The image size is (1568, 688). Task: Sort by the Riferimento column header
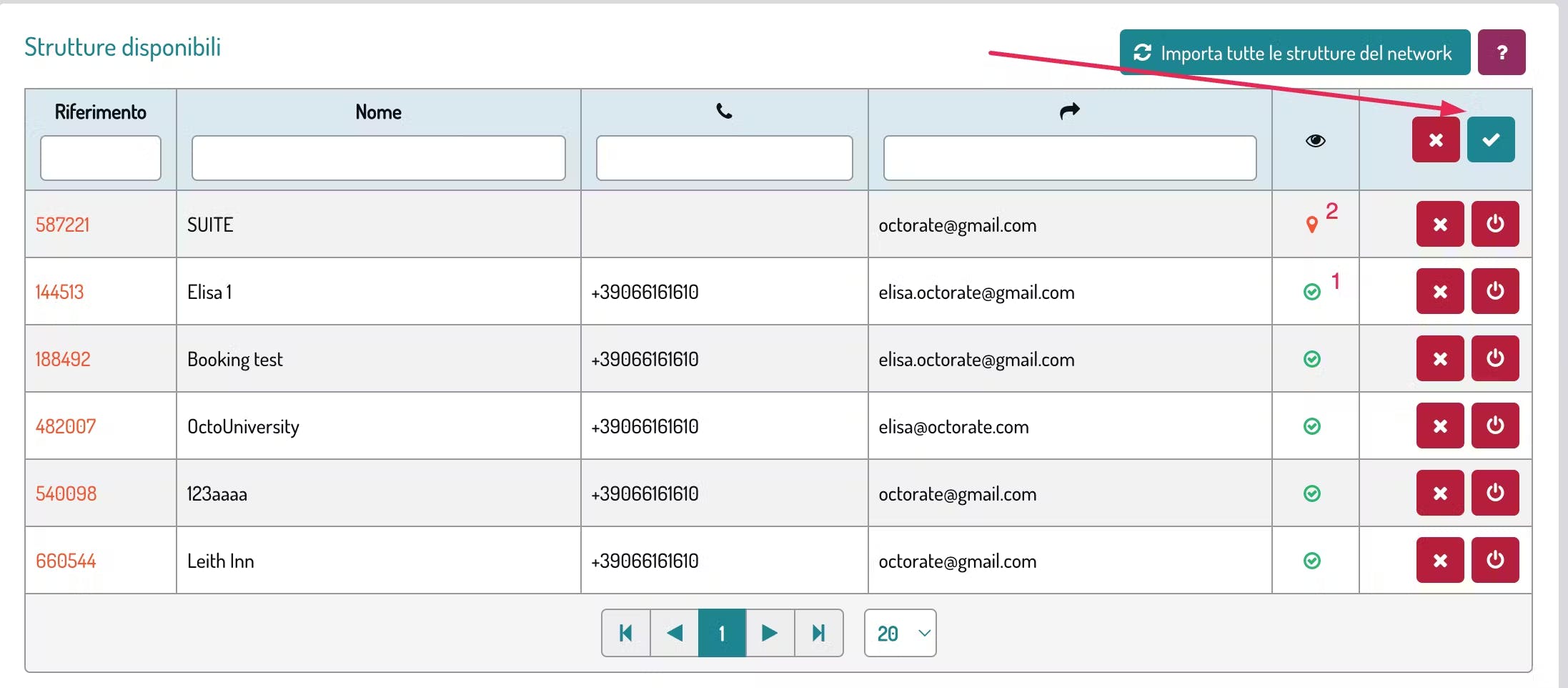(x=101, y=112)
